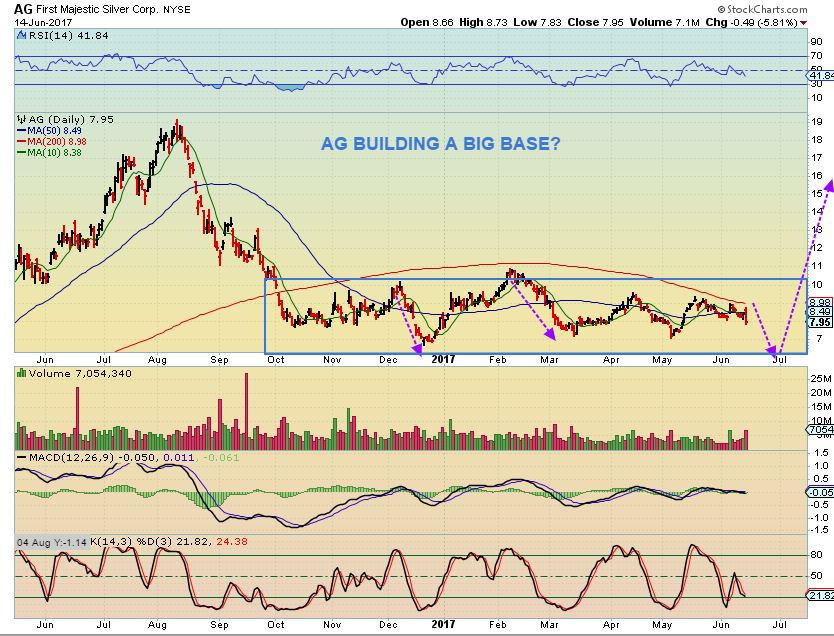Image resolution: width=834 pixels, height=636 pixels.
Task: Click the Close 7.95 value in header
Action: click(595, 22)
